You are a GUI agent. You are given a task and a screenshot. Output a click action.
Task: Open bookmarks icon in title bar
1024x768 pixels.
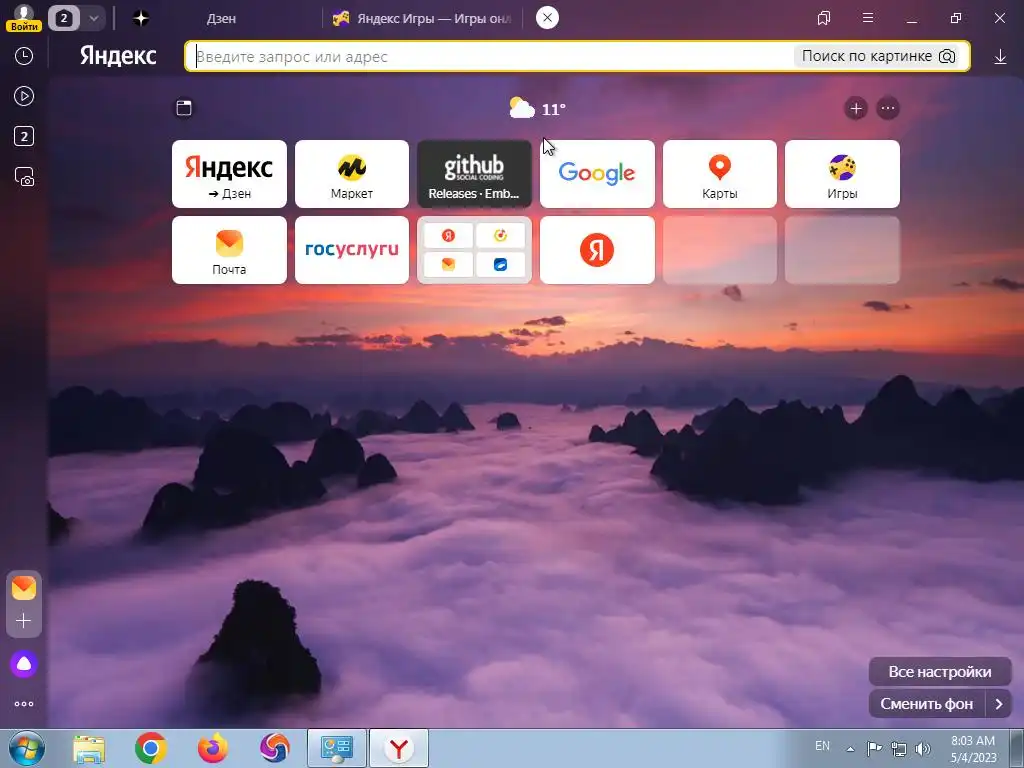[824, 18]
